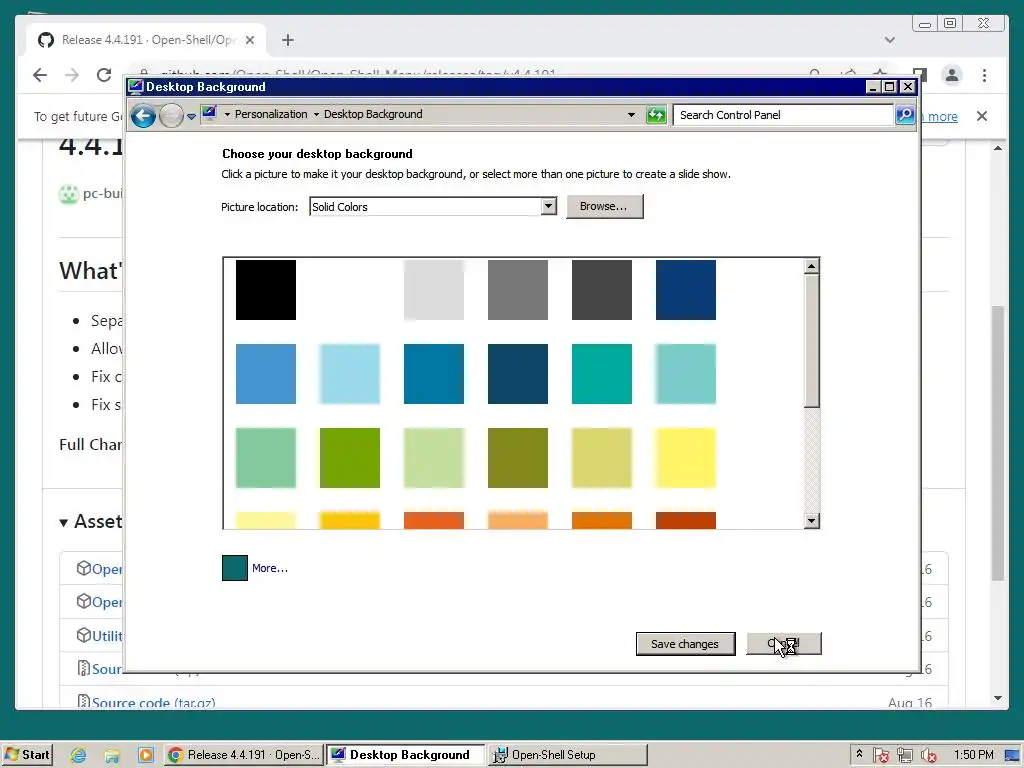Collapse the Assets section triangle on GitHub page

[x=63, y=522]
